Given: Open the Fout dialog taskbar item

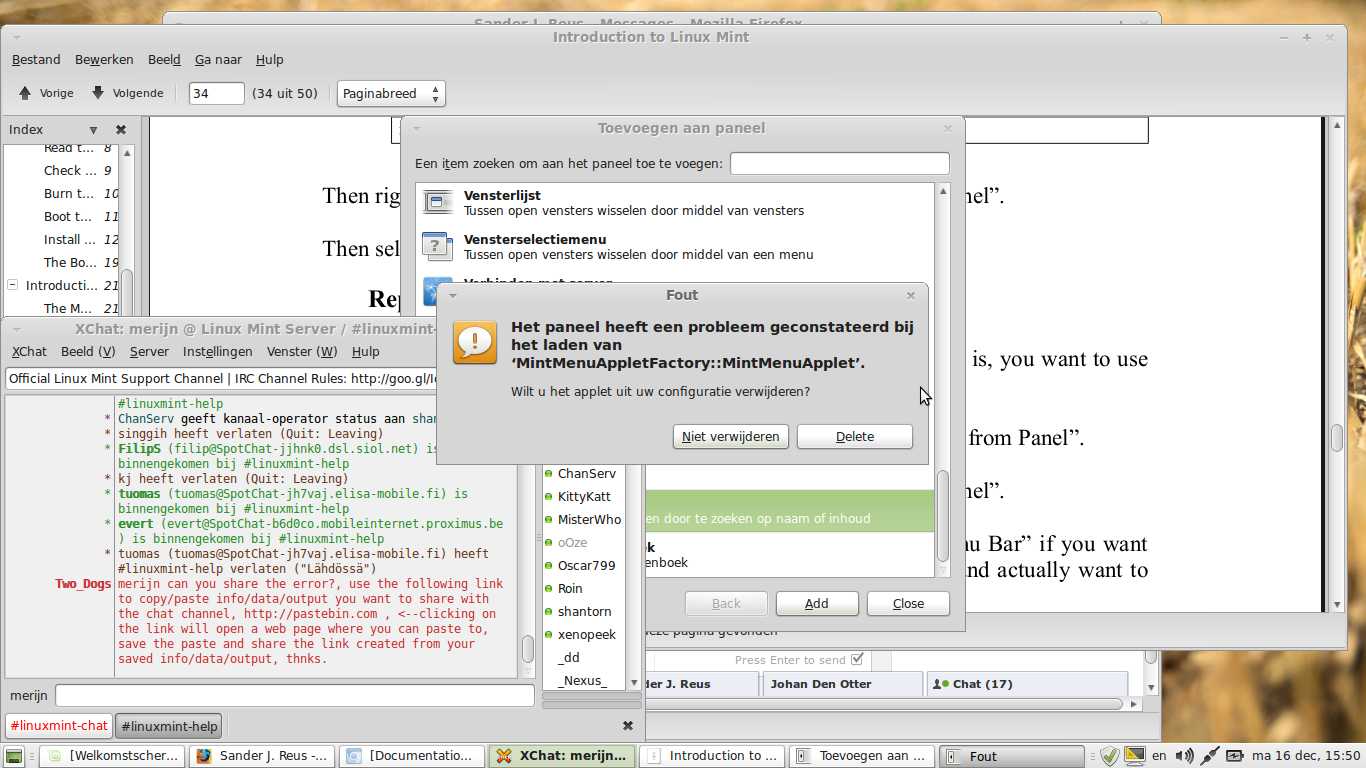Looking at the screenshot, I should click(1012, 756).
